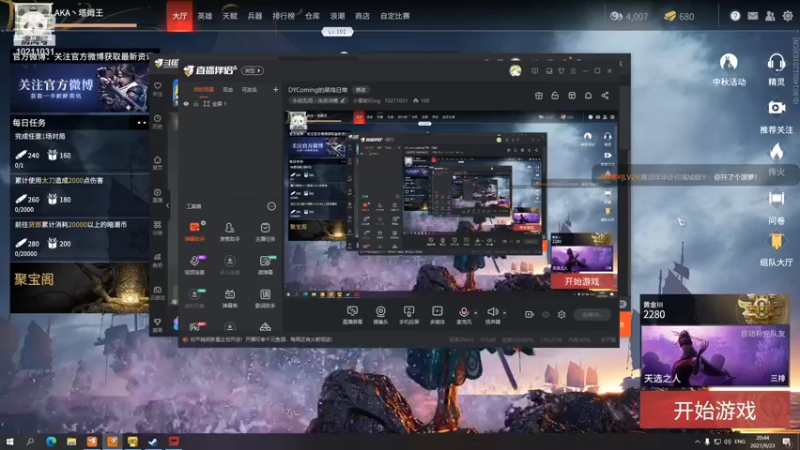Viewport: 800px width, 450px height.
Task: Expand the 每日任务 more-options dots
Action: (x=141, y=122)
